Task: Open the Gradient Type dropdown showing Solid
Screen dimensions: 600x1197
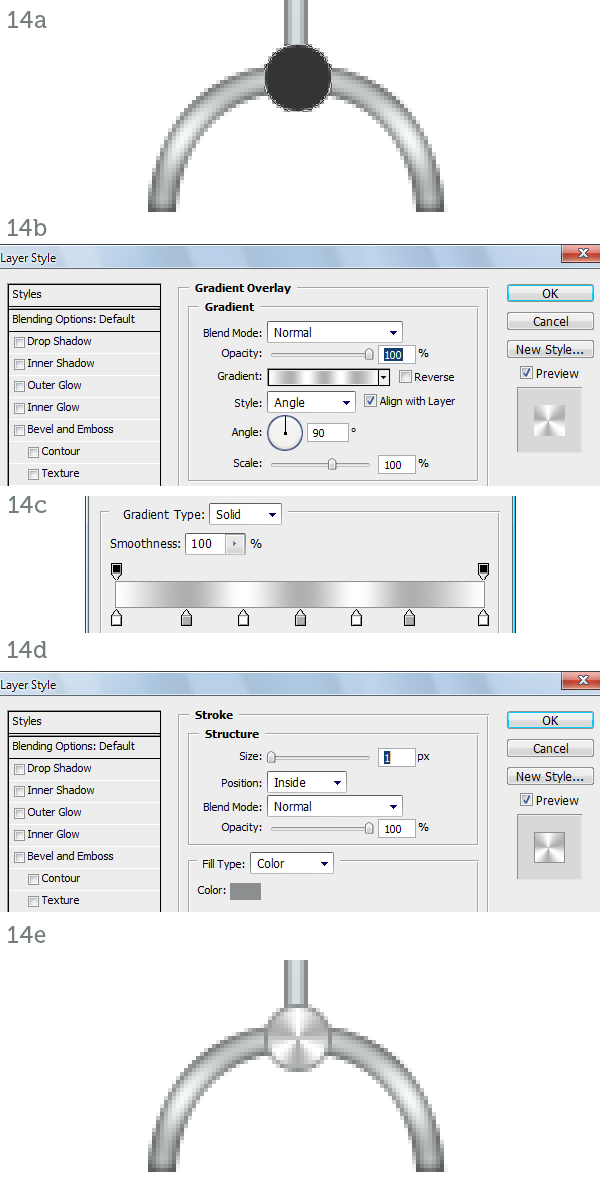Action: (245, 515)
